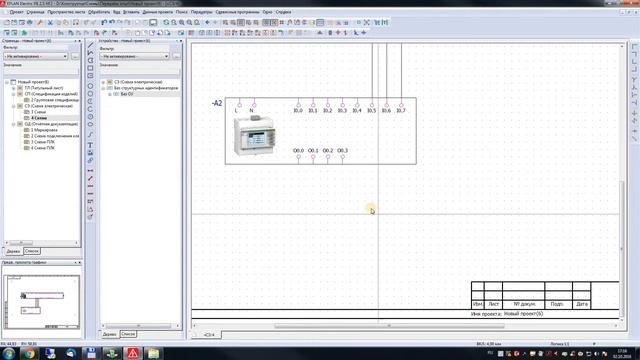This screenshot has width=640, height=360.
Task: Click the graphical preview thumbnail
Action: click(x=42, y=302)
